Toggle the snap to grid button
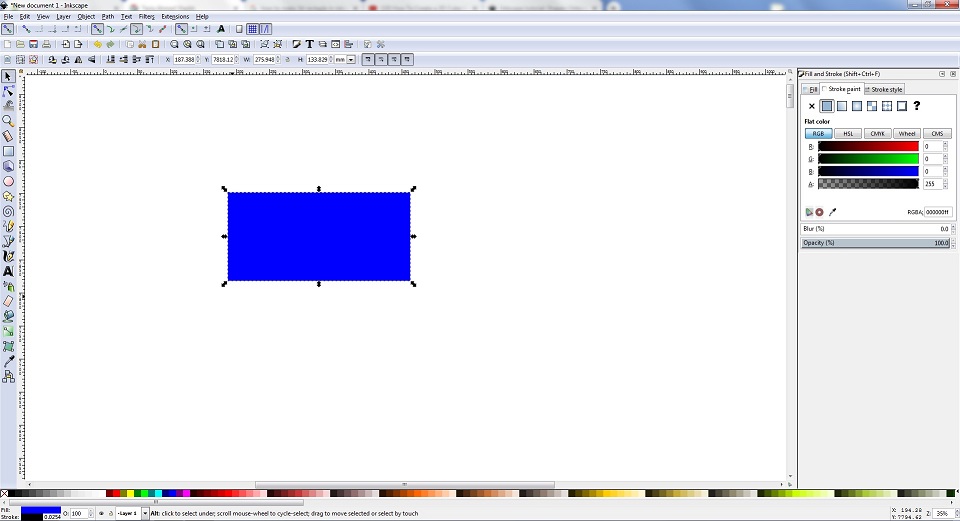The width and height of the screenshot is (960, 521). click(252, 29)
